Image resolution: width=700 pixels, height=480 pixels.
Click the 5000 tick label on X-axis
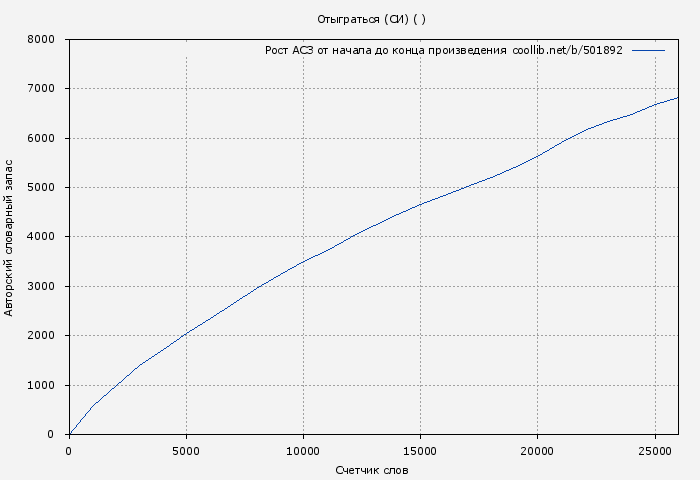click(186, 451)
